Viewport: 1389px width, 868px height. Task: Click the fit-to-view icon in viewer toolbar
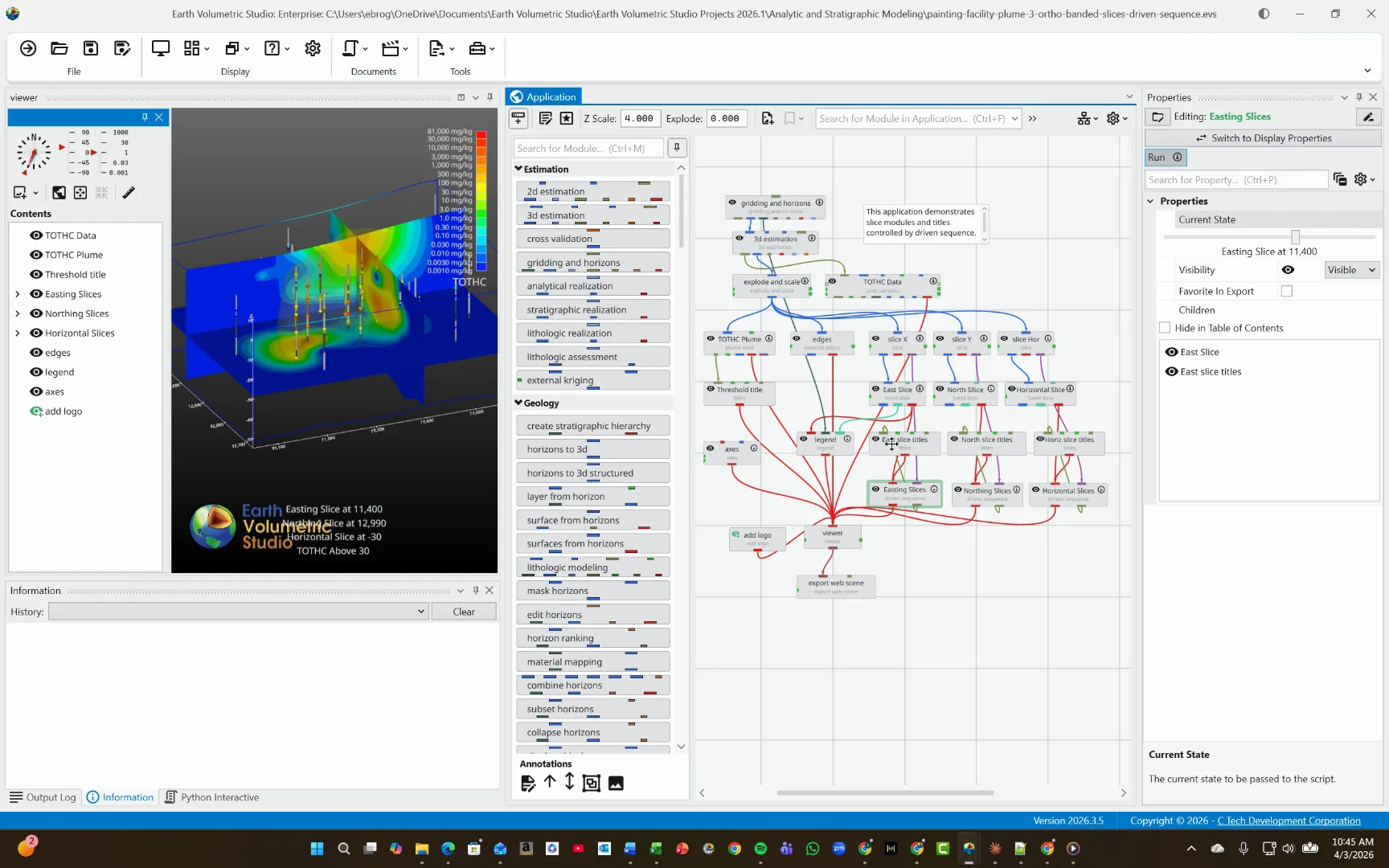pos(80,193)
